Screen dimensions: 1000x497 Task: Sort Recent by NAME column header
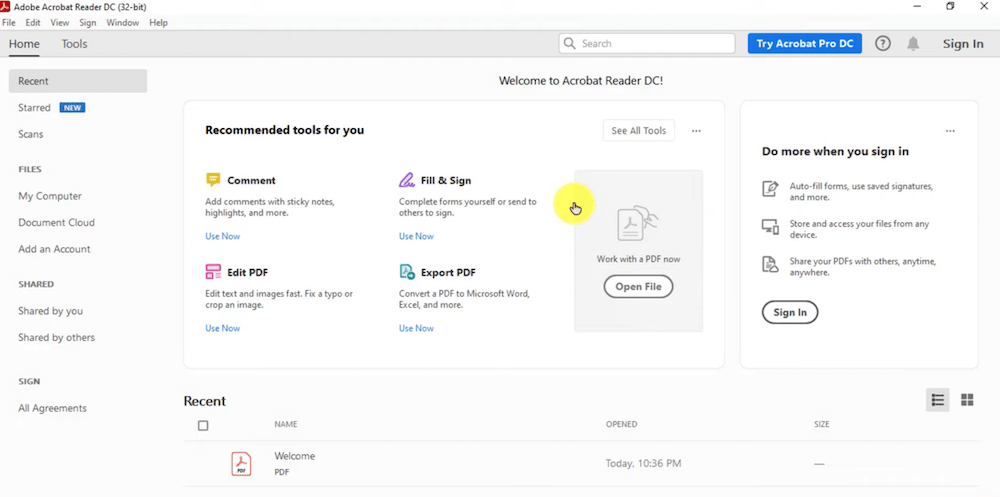pyautogui.click(x=286, y=424)
